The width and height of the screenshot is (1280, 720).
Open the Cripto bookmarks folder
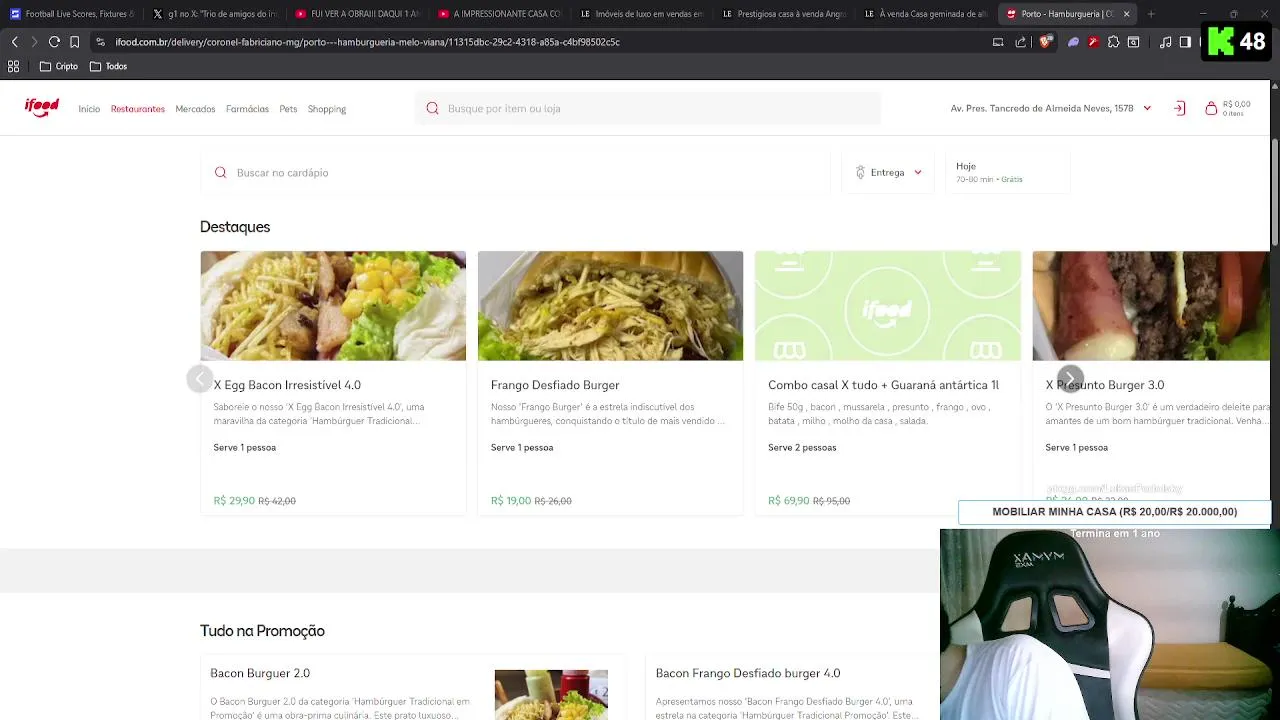pyautogui.click(x=58, y=66)
